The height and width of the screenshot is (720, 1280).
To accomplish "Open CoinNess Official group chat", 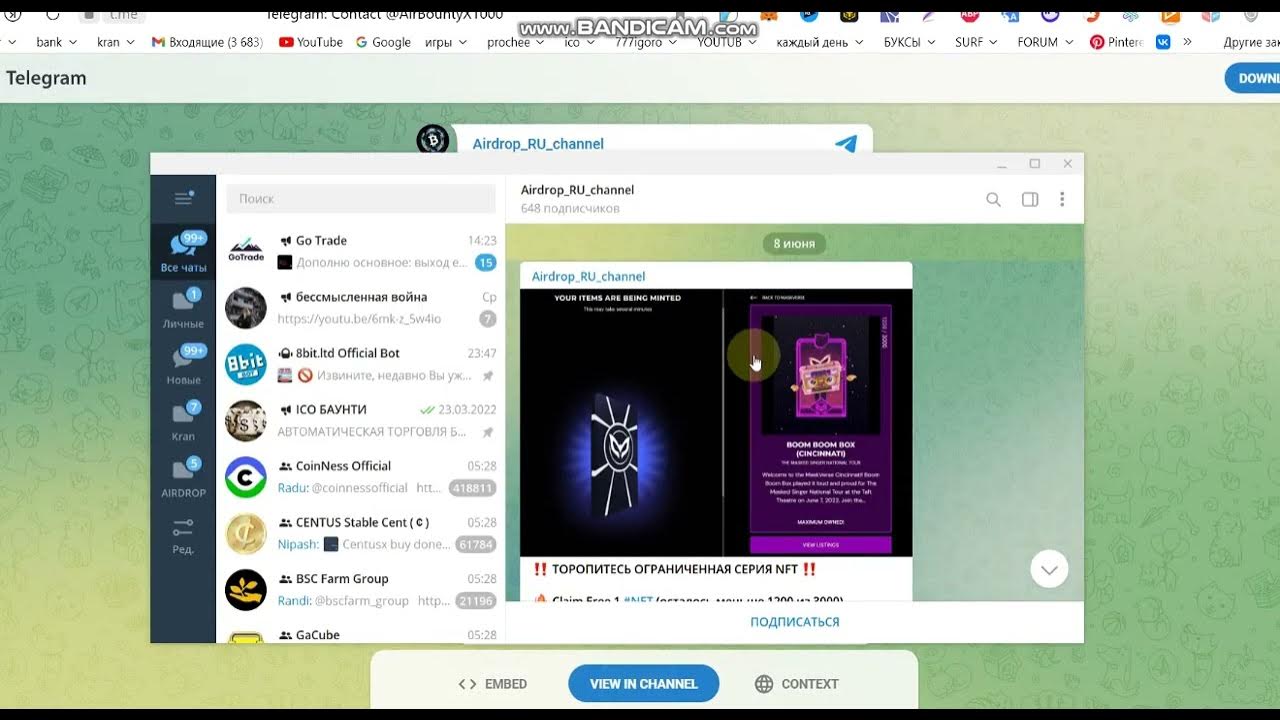I will [x=361, y=477].
